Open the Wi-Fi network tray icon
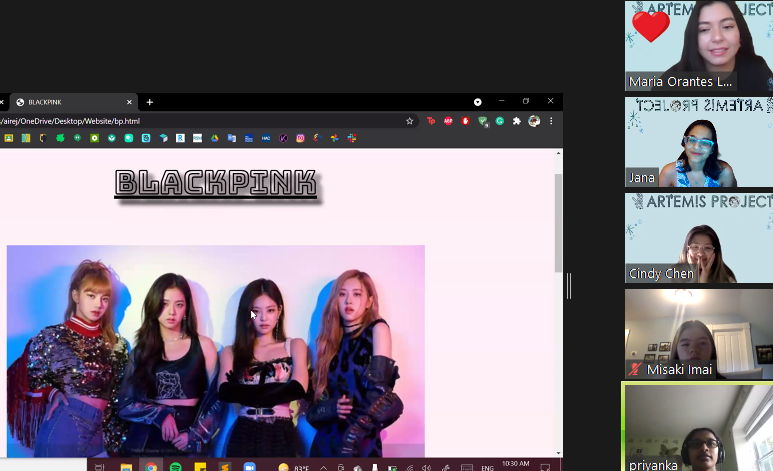 [409, 468]
